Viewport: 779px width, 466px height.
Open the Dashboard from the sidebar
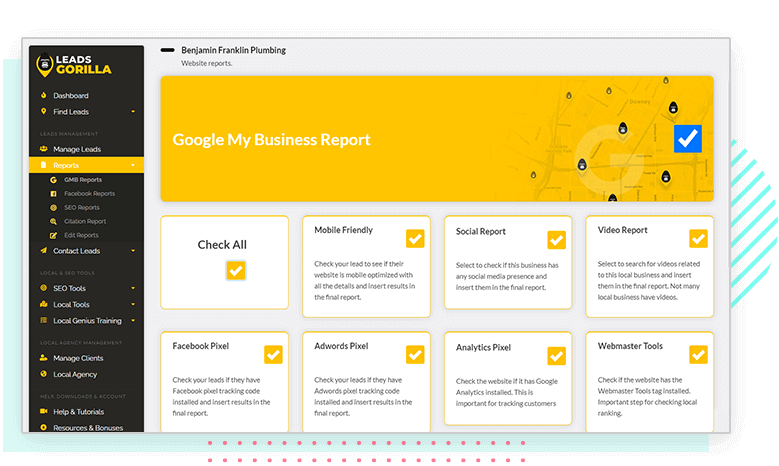[70, 96]
